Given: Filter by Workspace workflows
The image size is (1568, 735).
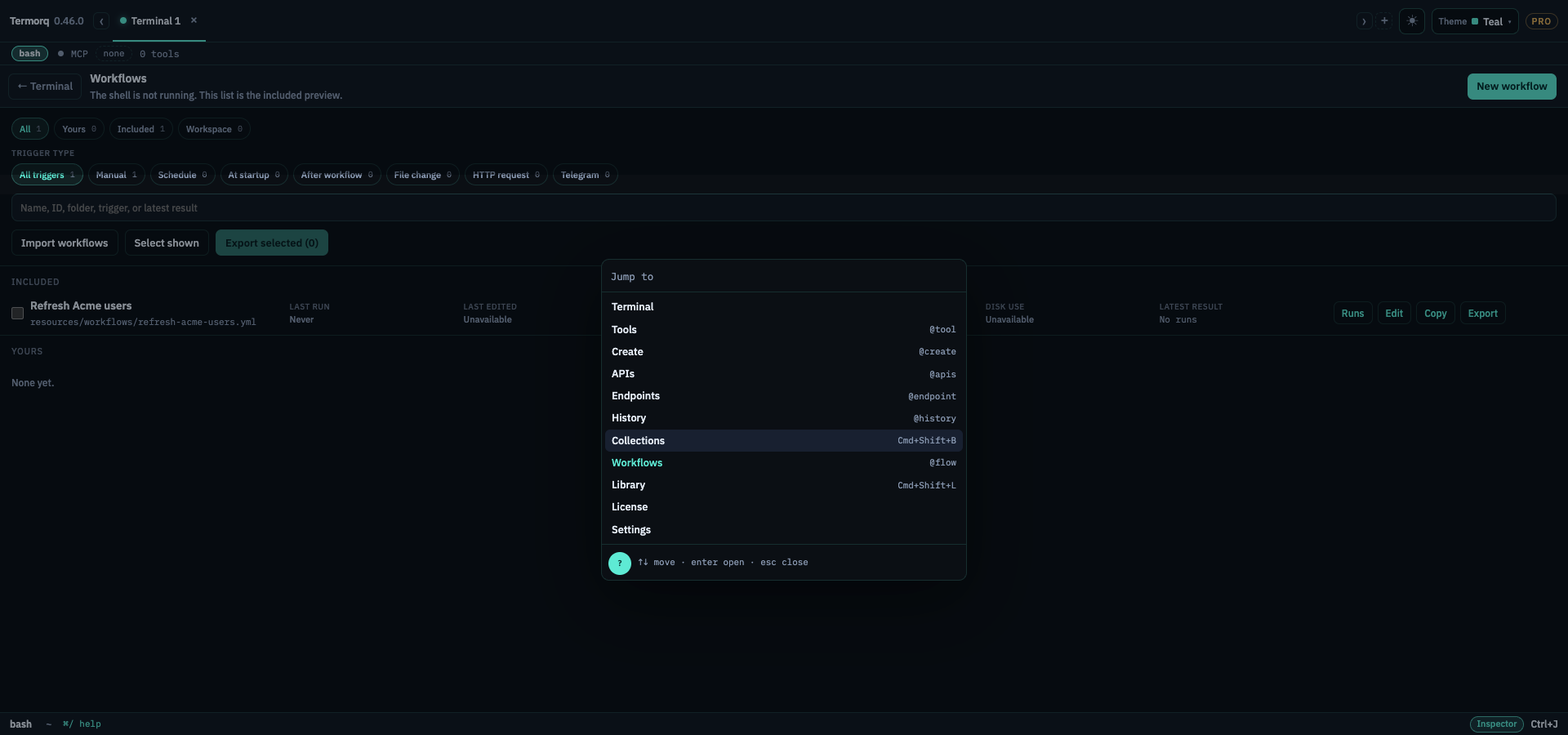Looking at the screenshot, I should 214,129.
